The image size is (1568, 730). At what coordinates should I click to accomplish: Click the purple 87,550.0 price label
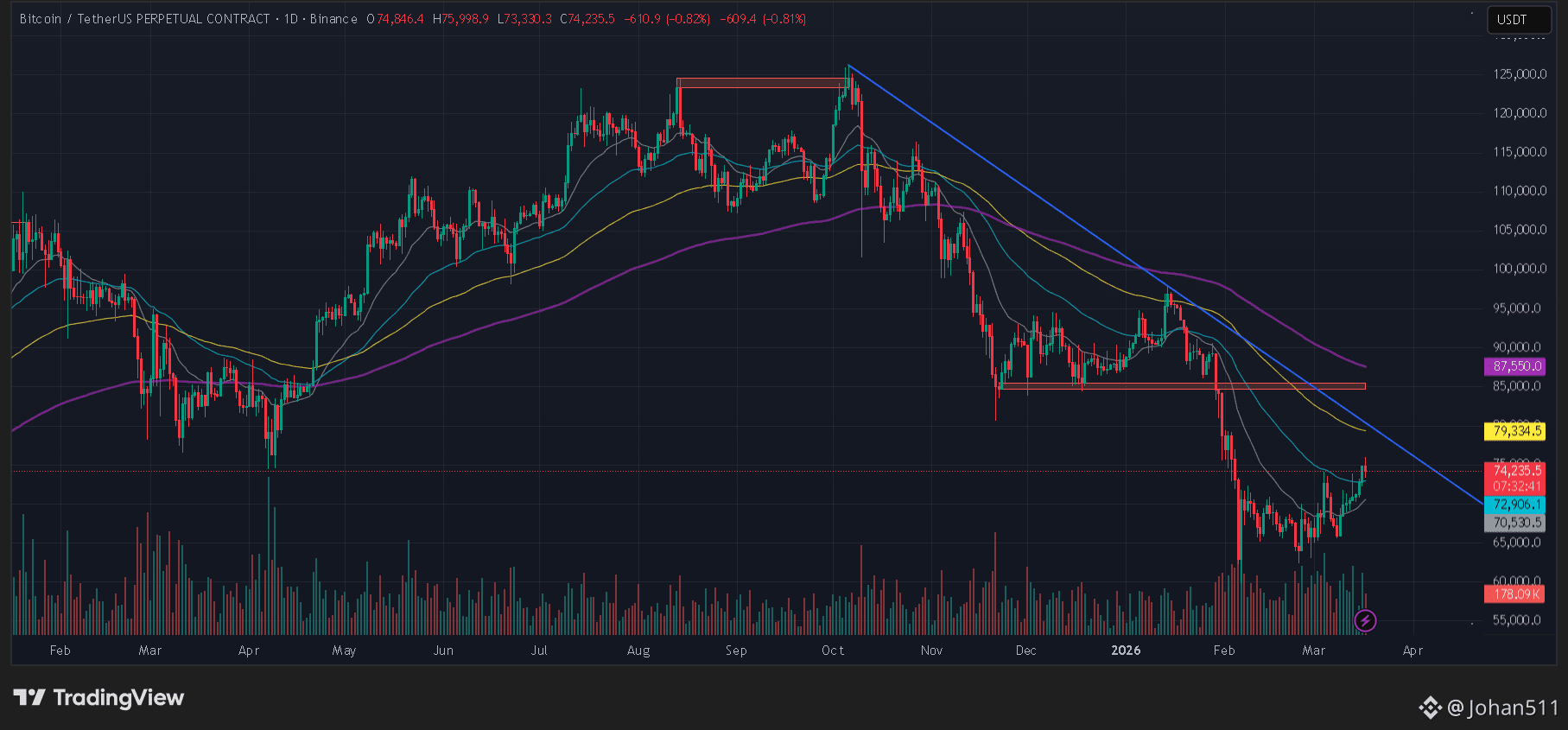1515,366
